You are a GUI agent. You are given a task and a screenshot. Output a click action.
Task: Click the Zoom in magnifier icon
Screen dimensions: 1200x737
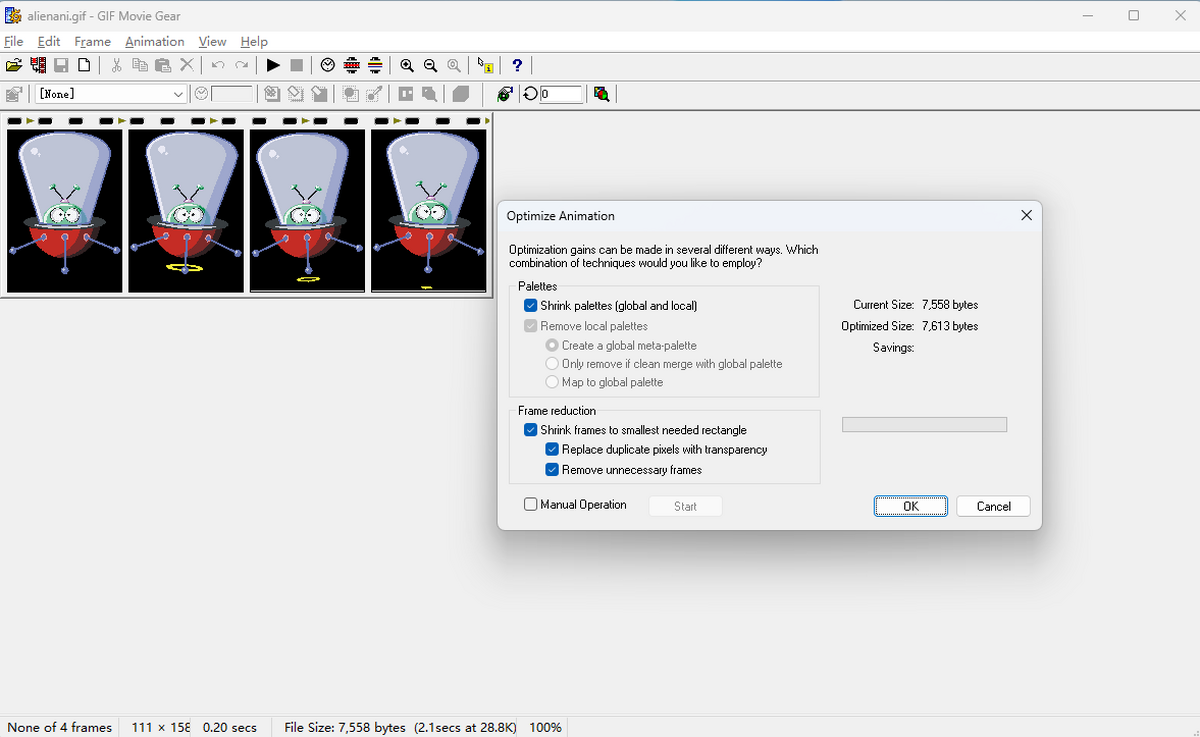[407, 65]
